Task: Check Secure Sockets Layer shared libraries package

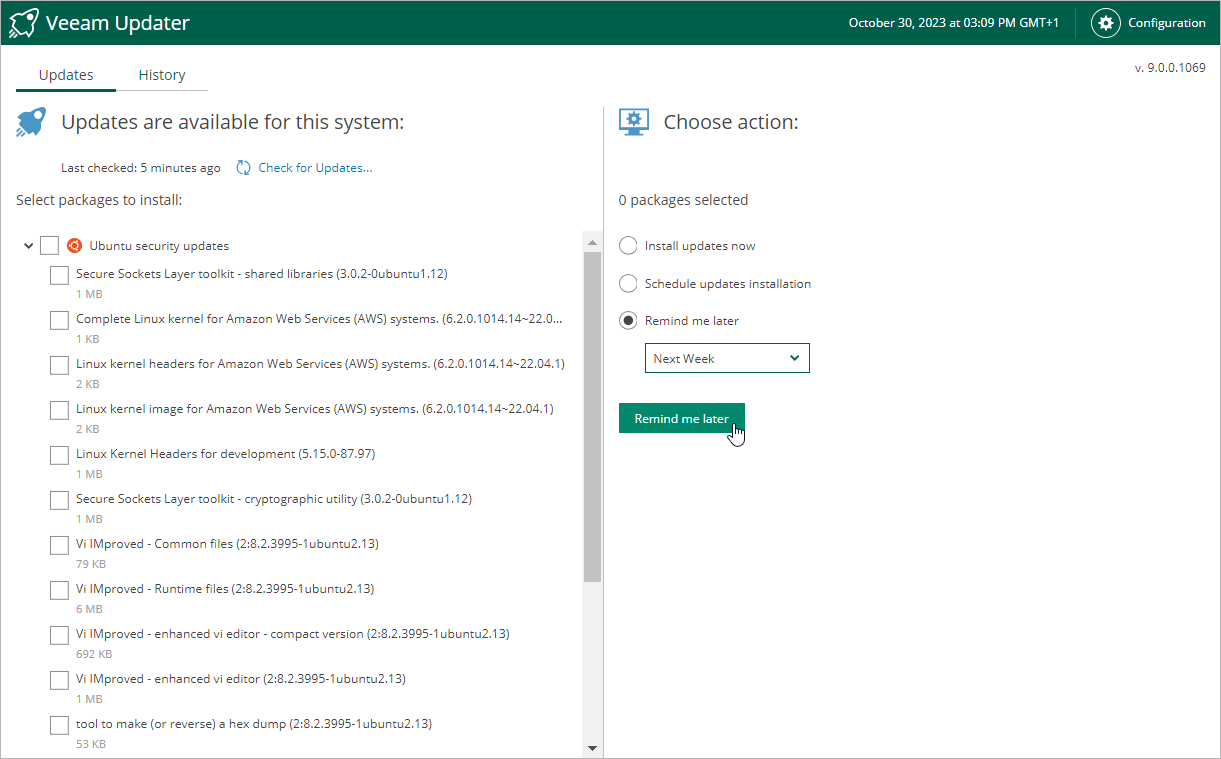Action: (x=59, y=275)
